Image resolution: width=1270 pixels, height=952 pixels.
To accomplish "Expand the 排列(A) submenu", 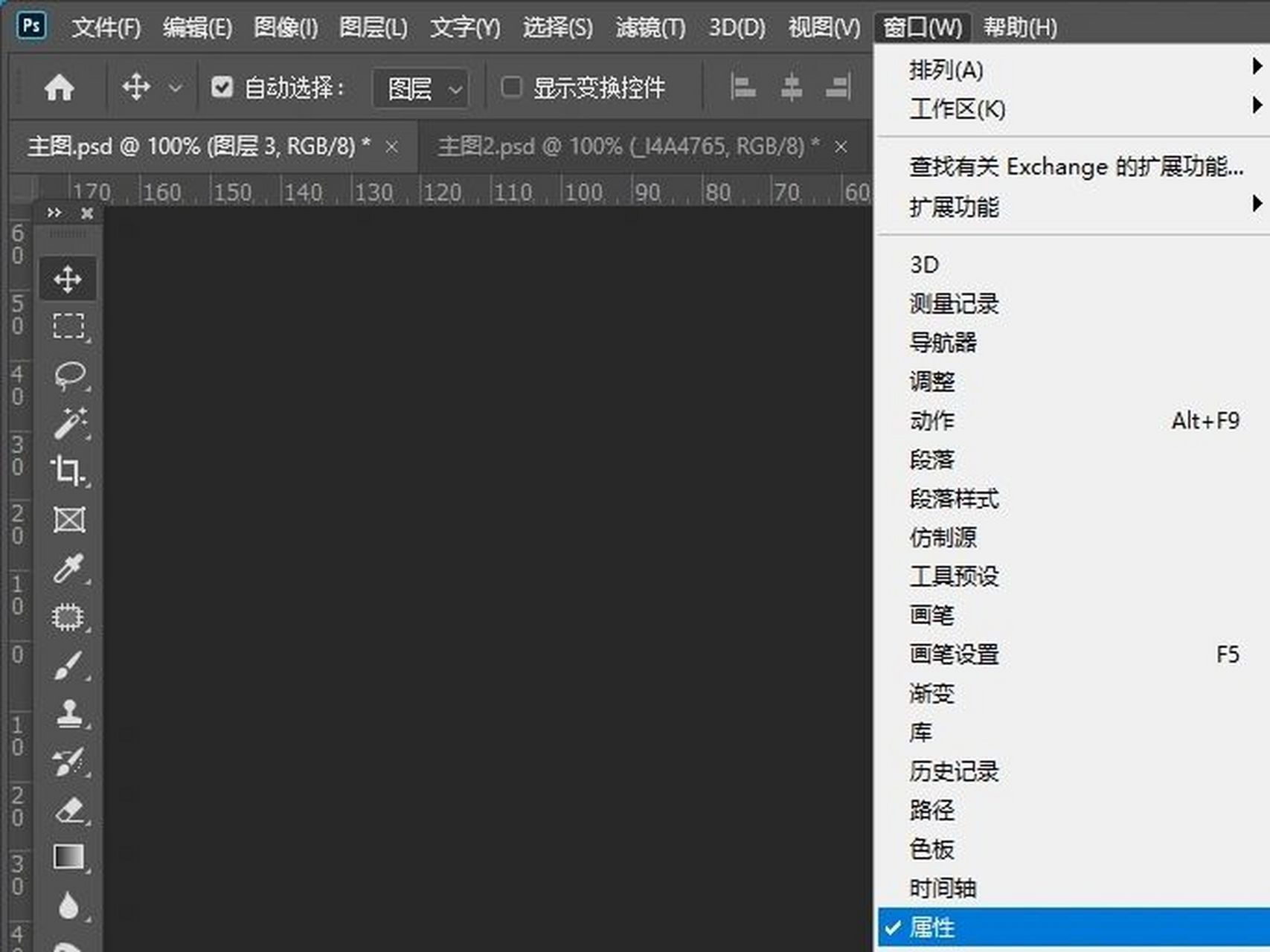I will (945, 71).
